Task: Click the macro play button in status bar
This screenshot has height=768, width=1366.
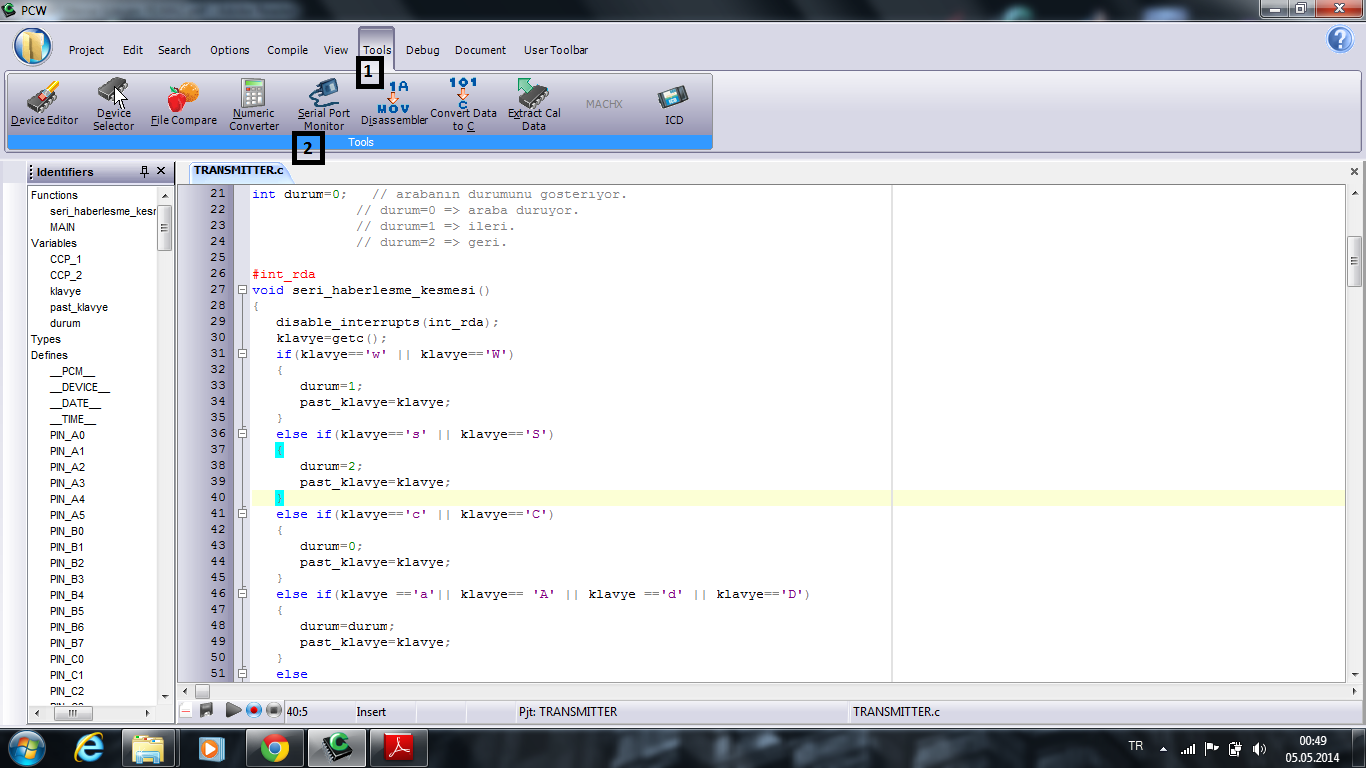Action: [233, 710]
